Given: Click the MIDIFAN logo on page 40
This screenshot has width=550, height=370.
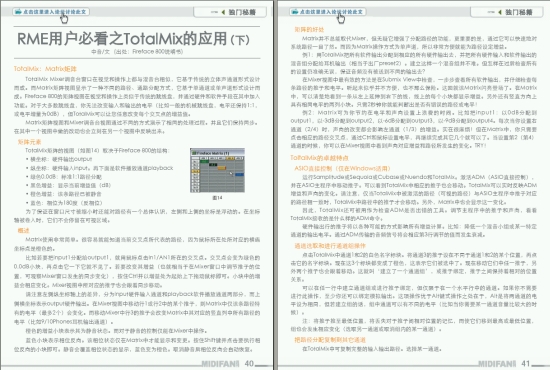Looking at the screenshot, I should coord(220,364).
